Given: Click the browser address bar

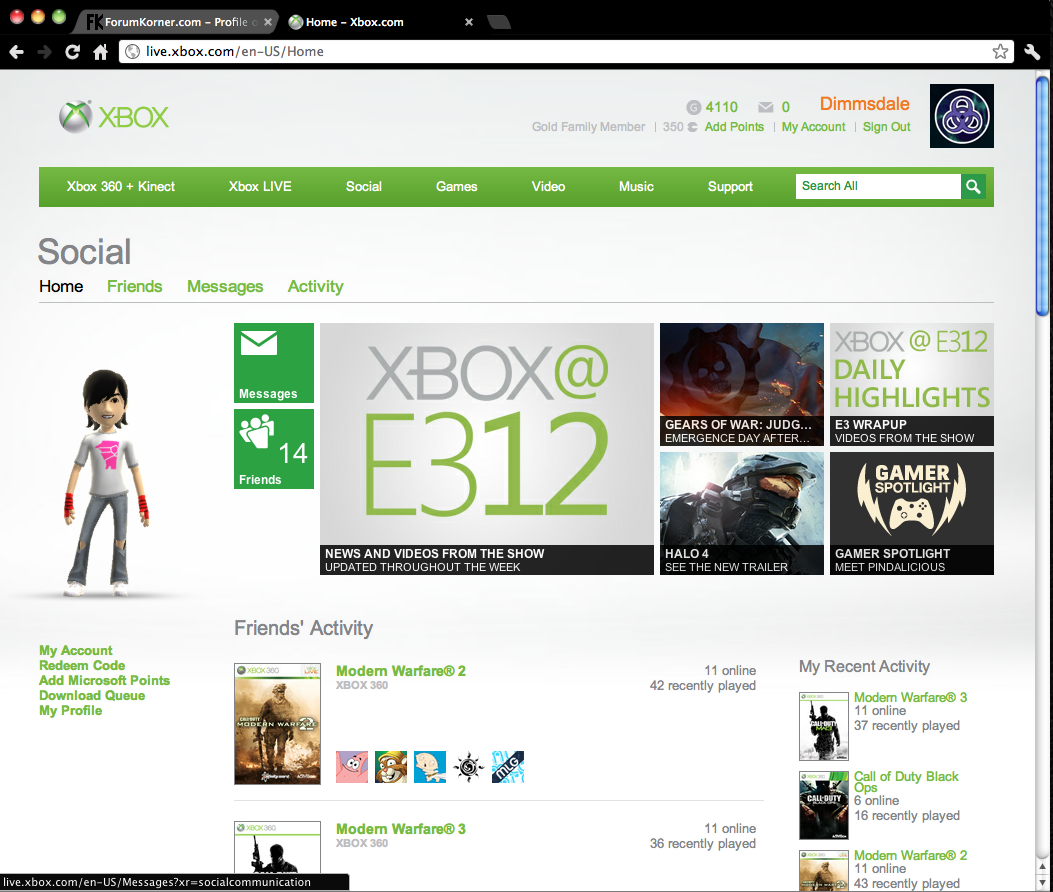Looking at the screenshot, I should [x=564, y=52].
